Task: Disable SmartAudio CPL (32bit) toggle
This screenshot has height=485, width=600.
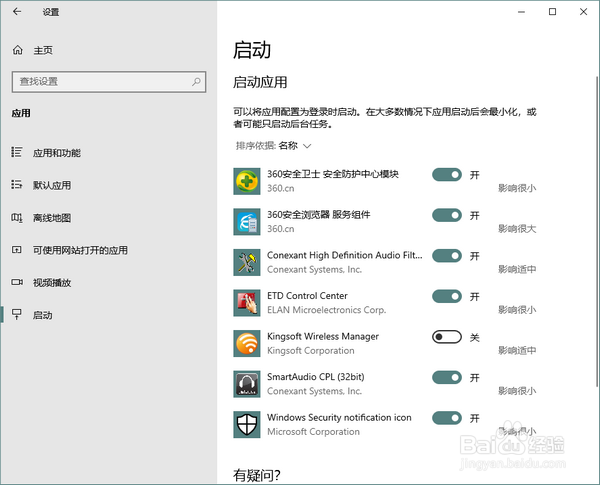Action: 447,377
